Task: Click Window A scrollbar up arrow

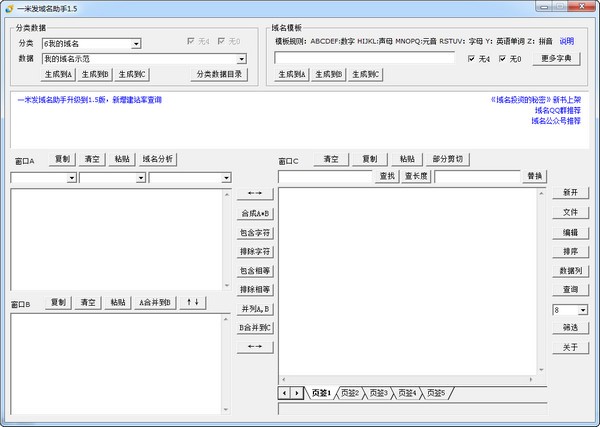Action: pos(227,195)
